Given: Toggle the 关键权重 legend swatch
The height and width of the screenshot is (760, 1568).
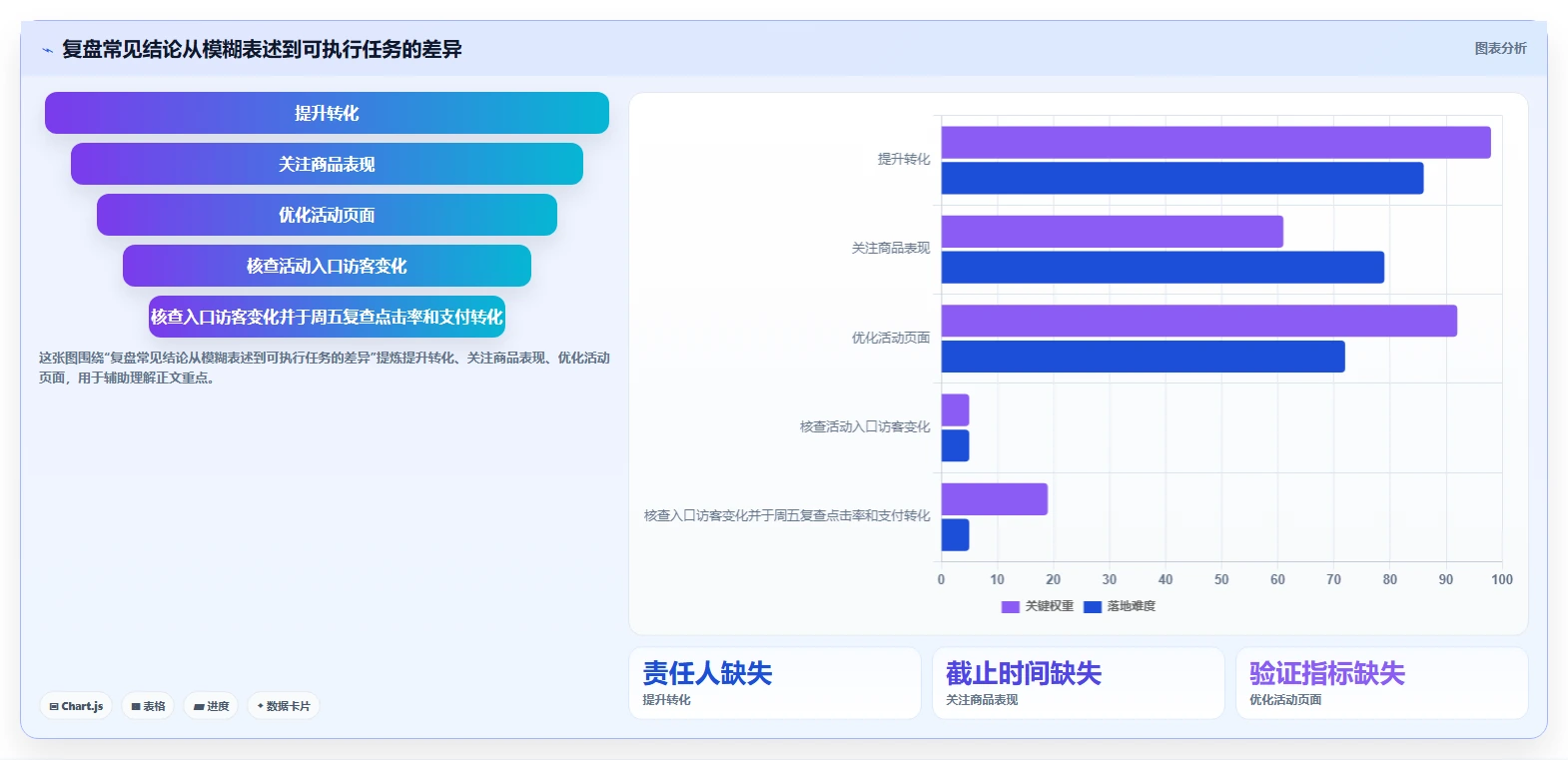Looking at the screenshot, I should click(1010, 606).
